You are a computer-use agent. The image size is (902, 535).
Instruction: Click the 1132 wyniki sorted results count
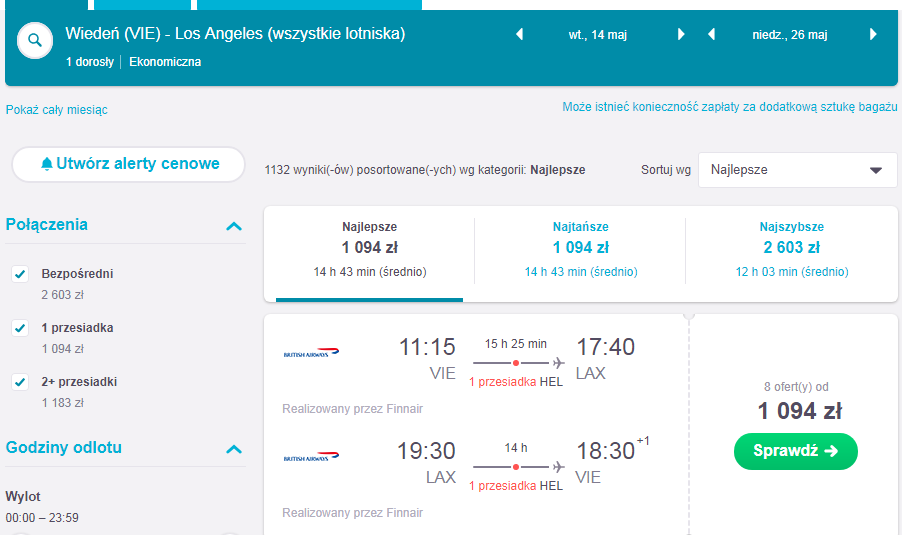pyautogui.click(x=425, y=170)
